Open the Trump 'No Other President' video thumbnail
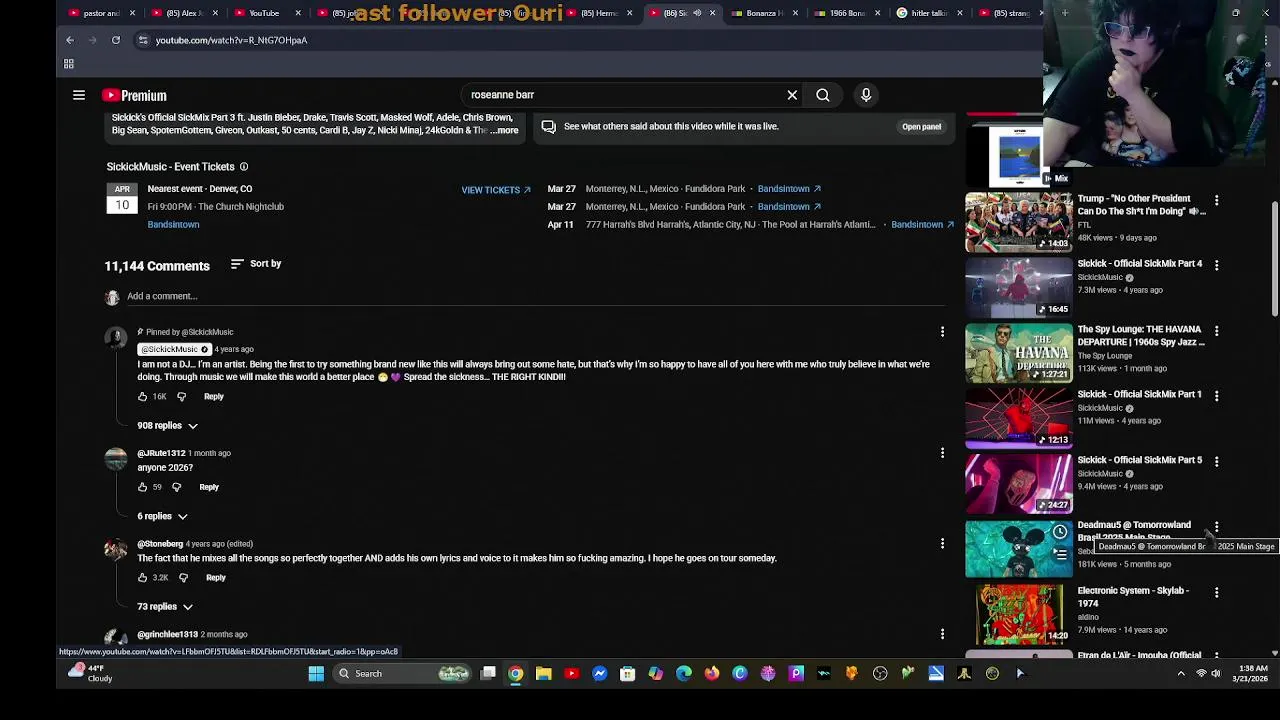 [x=1018, y=222]
